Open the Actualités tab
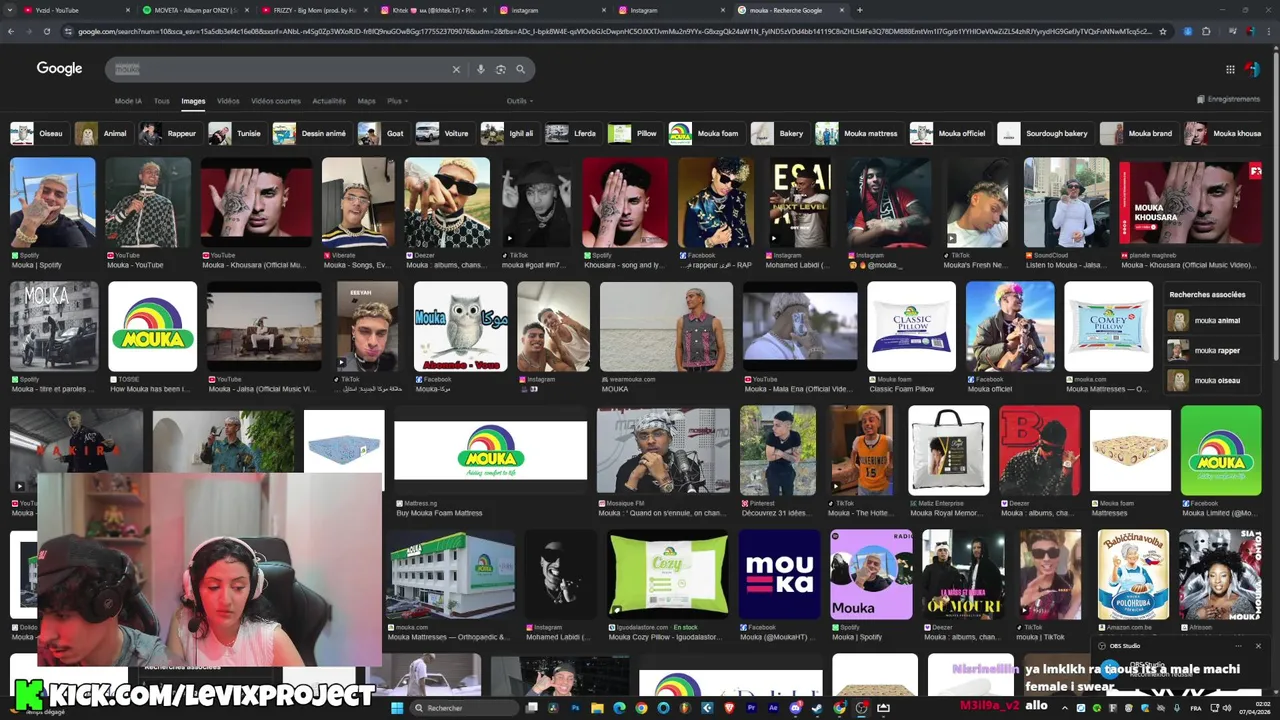The width and height of the screenshot is (1280, 720). point(329,101)
